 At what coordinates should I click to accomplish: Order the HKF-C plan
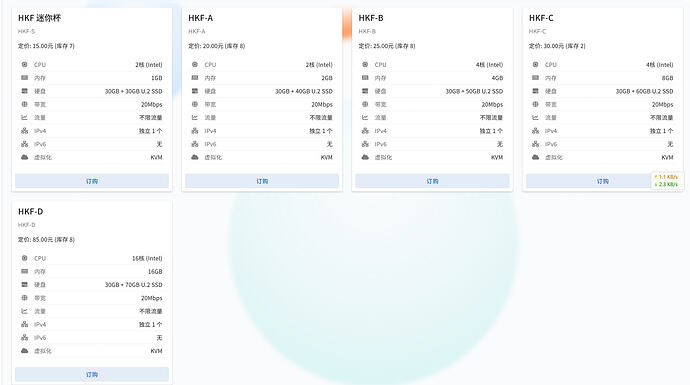602,181
